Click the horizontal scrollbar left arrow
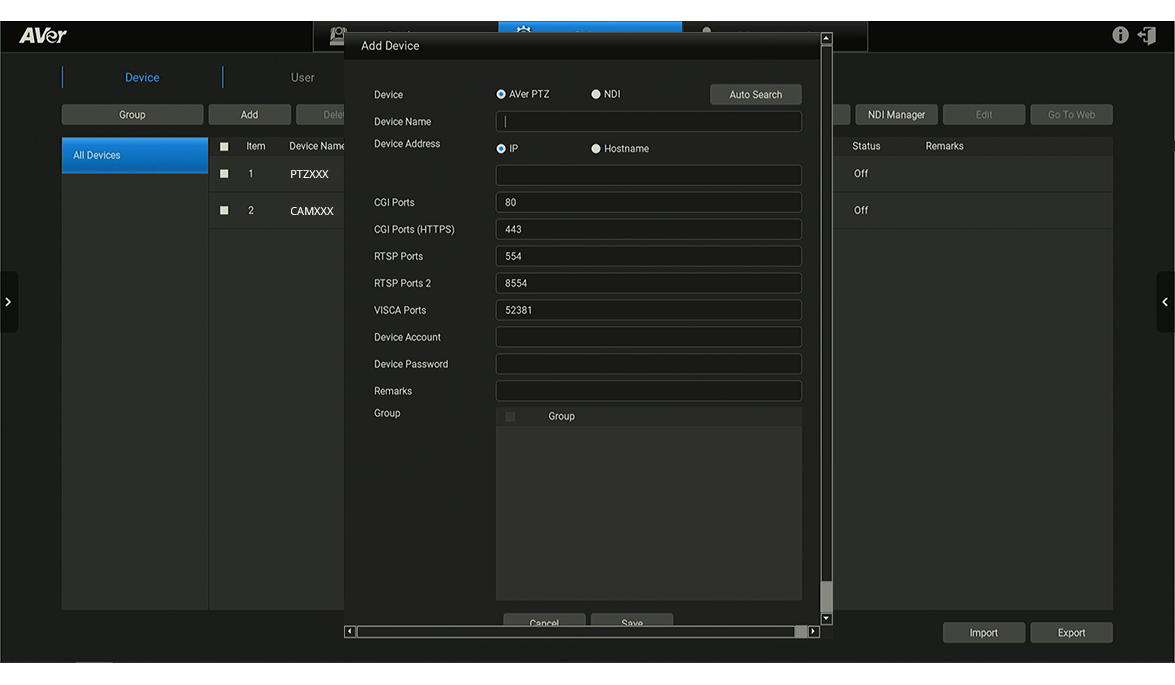This screenshot has width=1175, height=685. pos(349,632)
